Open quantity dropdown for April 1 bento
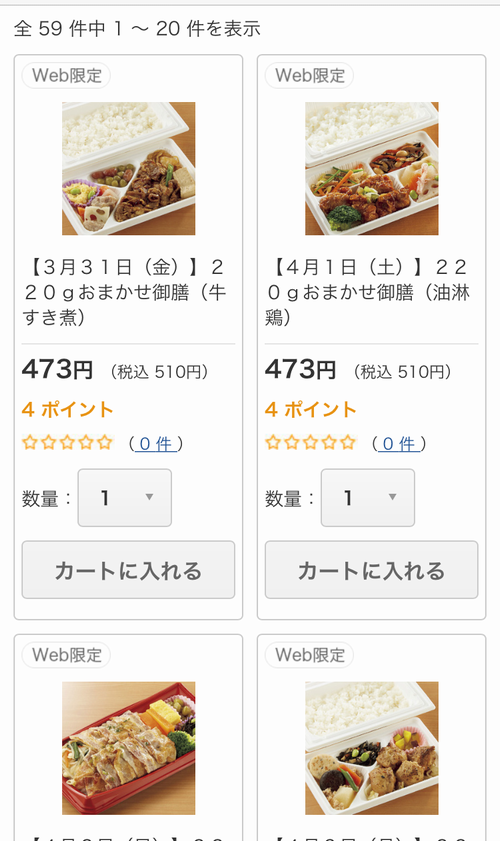Image resolution: width=500 pixels, height=841 pixels. (x=367, y=498)
